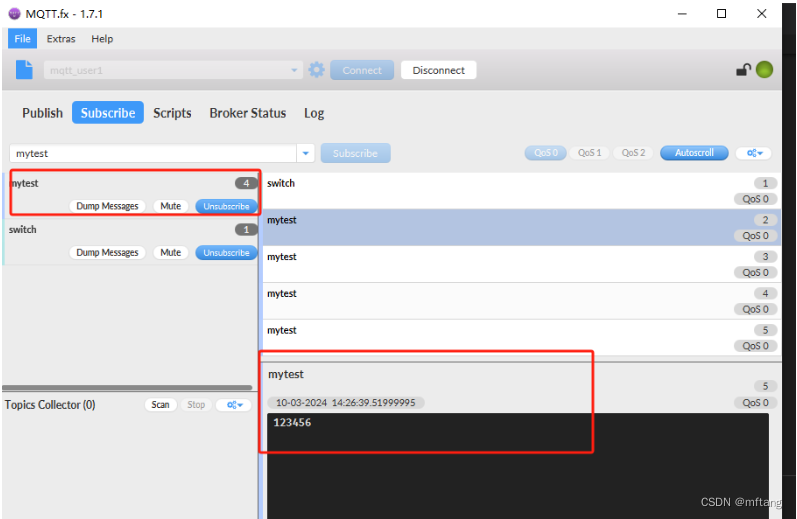Click the green connection status indicator
797x519 pixels.
coord(764,70)
